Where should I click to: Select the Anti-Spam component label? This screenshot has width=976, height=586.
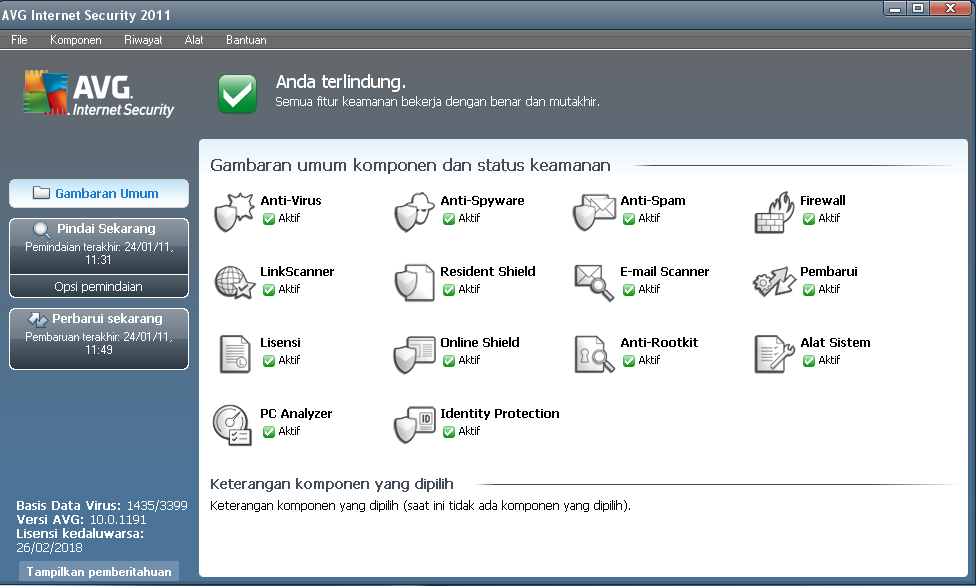tap(652, 201)
